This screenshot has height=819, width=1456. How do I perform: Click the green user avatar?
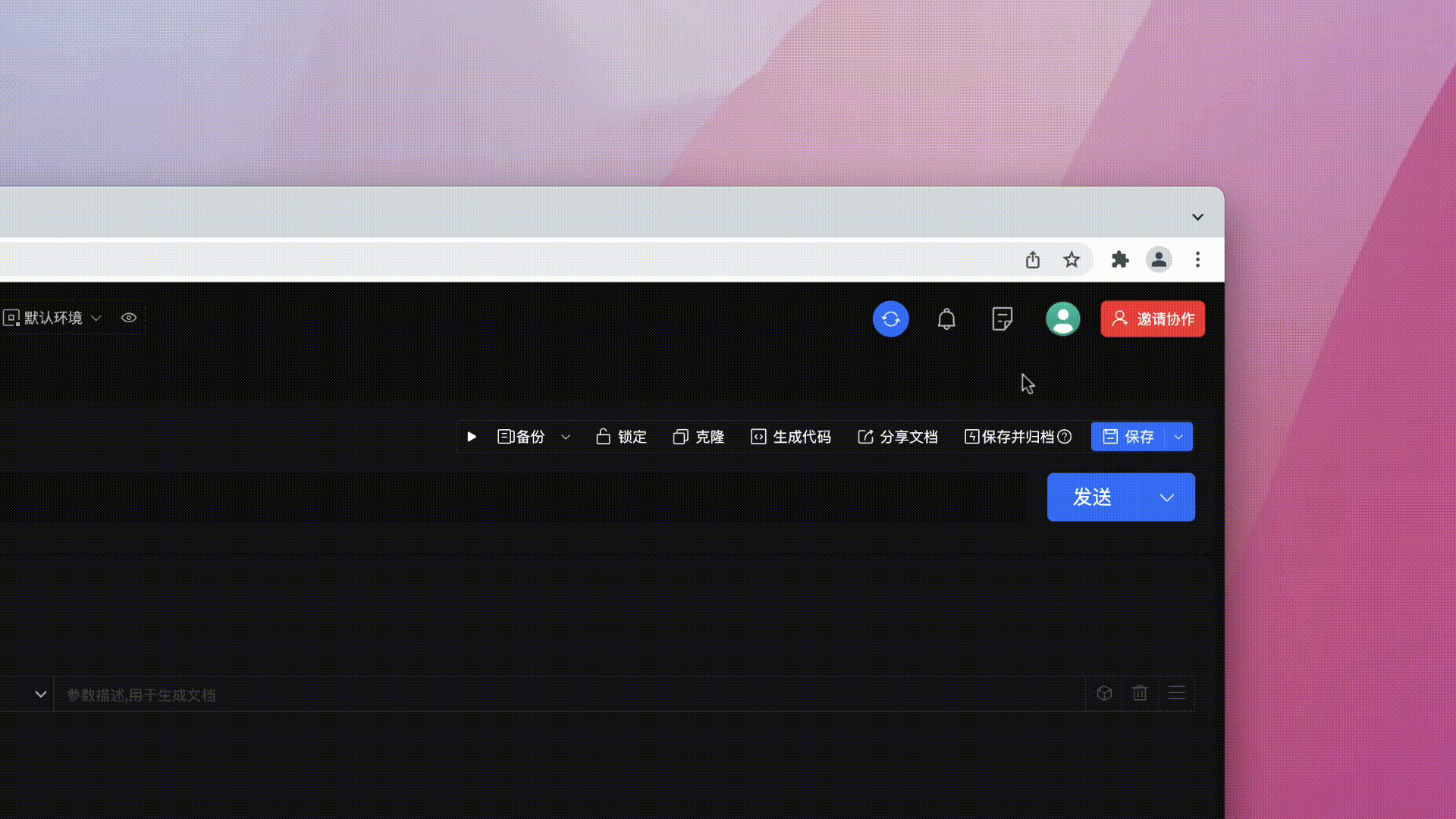pos(1062,318)
